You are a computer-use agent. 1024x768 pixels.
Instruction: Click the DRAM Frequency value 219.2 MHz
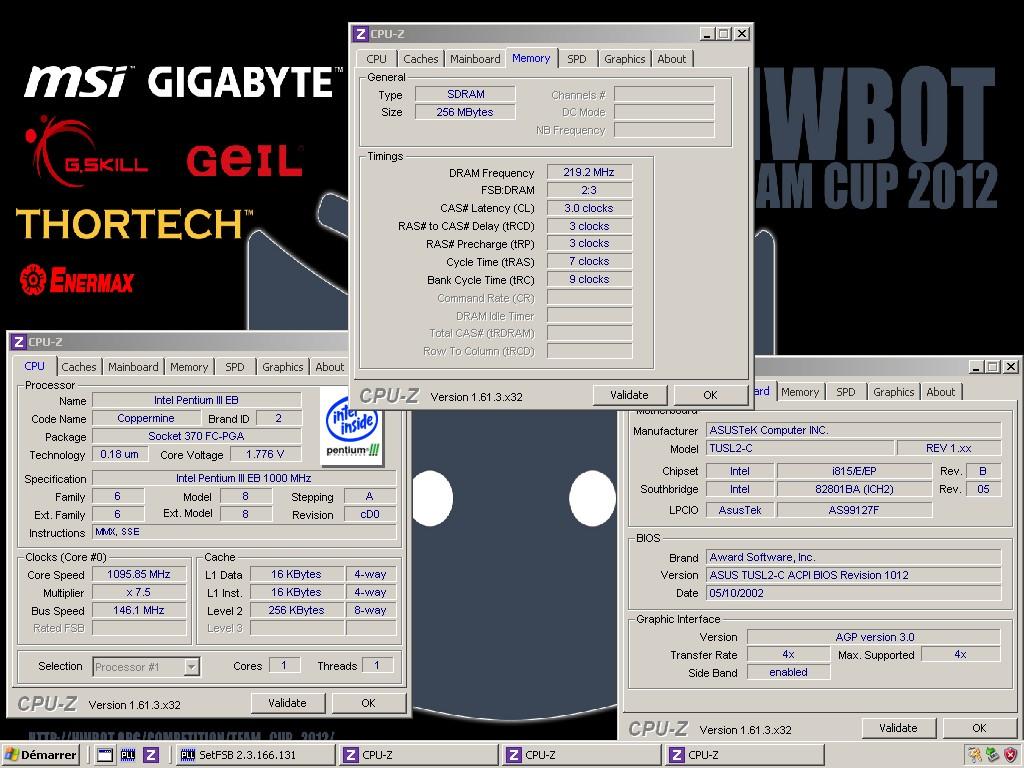589,172
